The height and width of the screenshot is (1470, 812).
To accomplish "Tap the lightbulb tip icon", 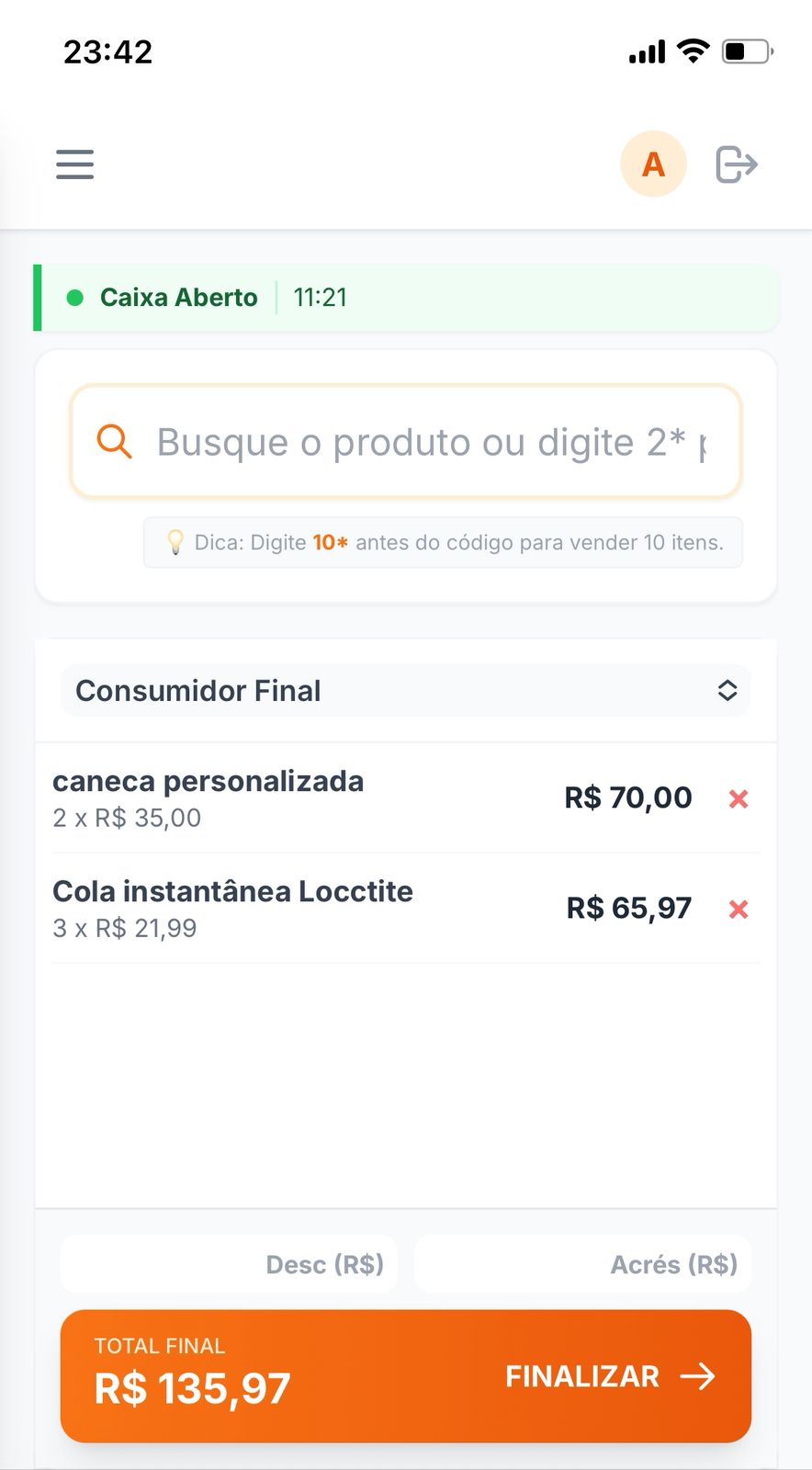I will click(x=175, y=543).
